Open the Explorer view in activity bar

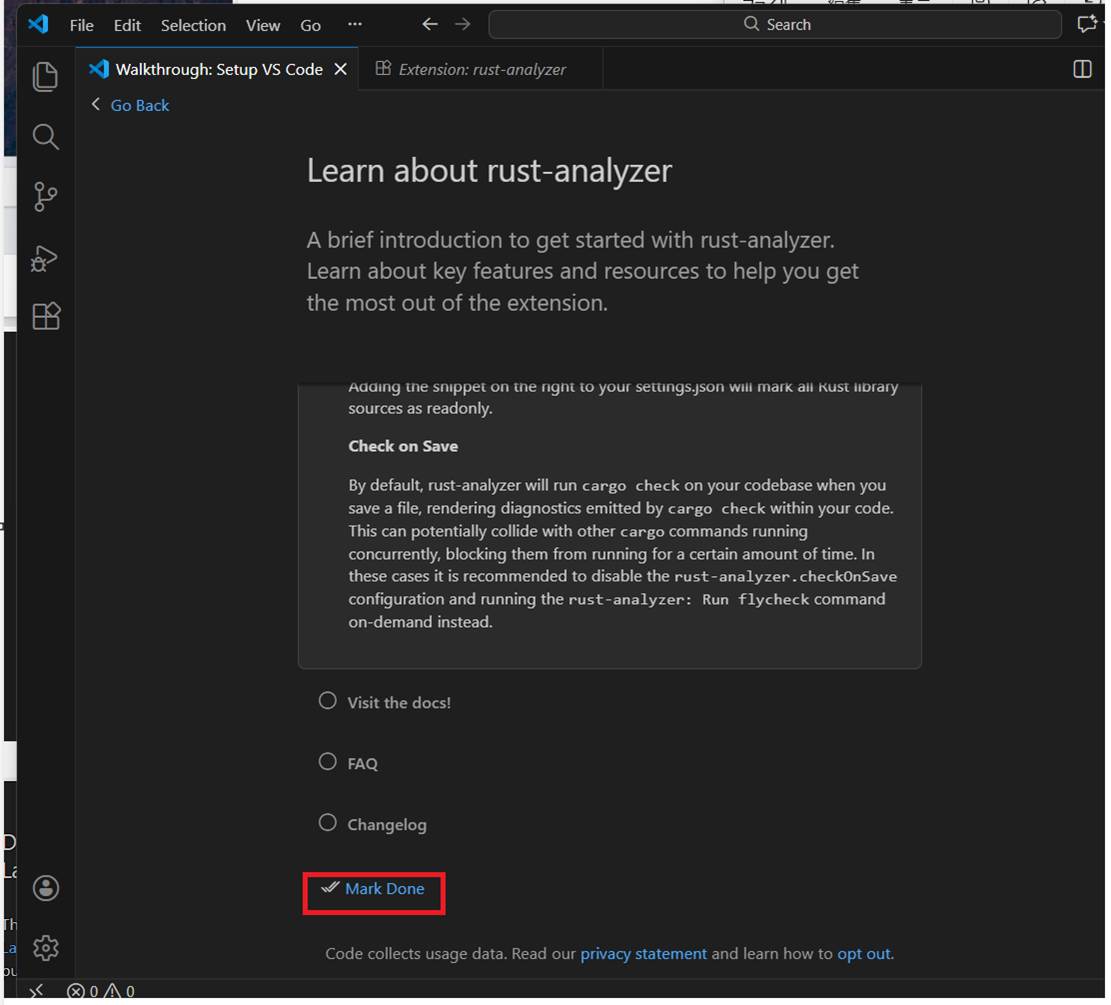[46, 77]
